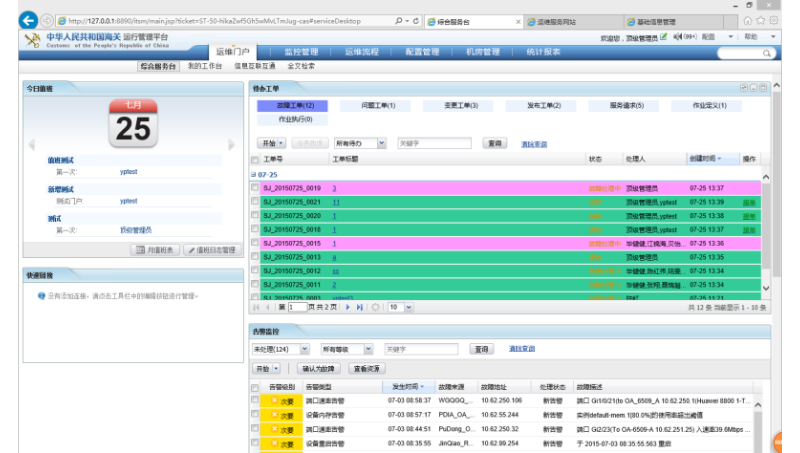This screenshot has width=800, height=453.
Task: Go to last page of work order list
Action: coord(360,307)
